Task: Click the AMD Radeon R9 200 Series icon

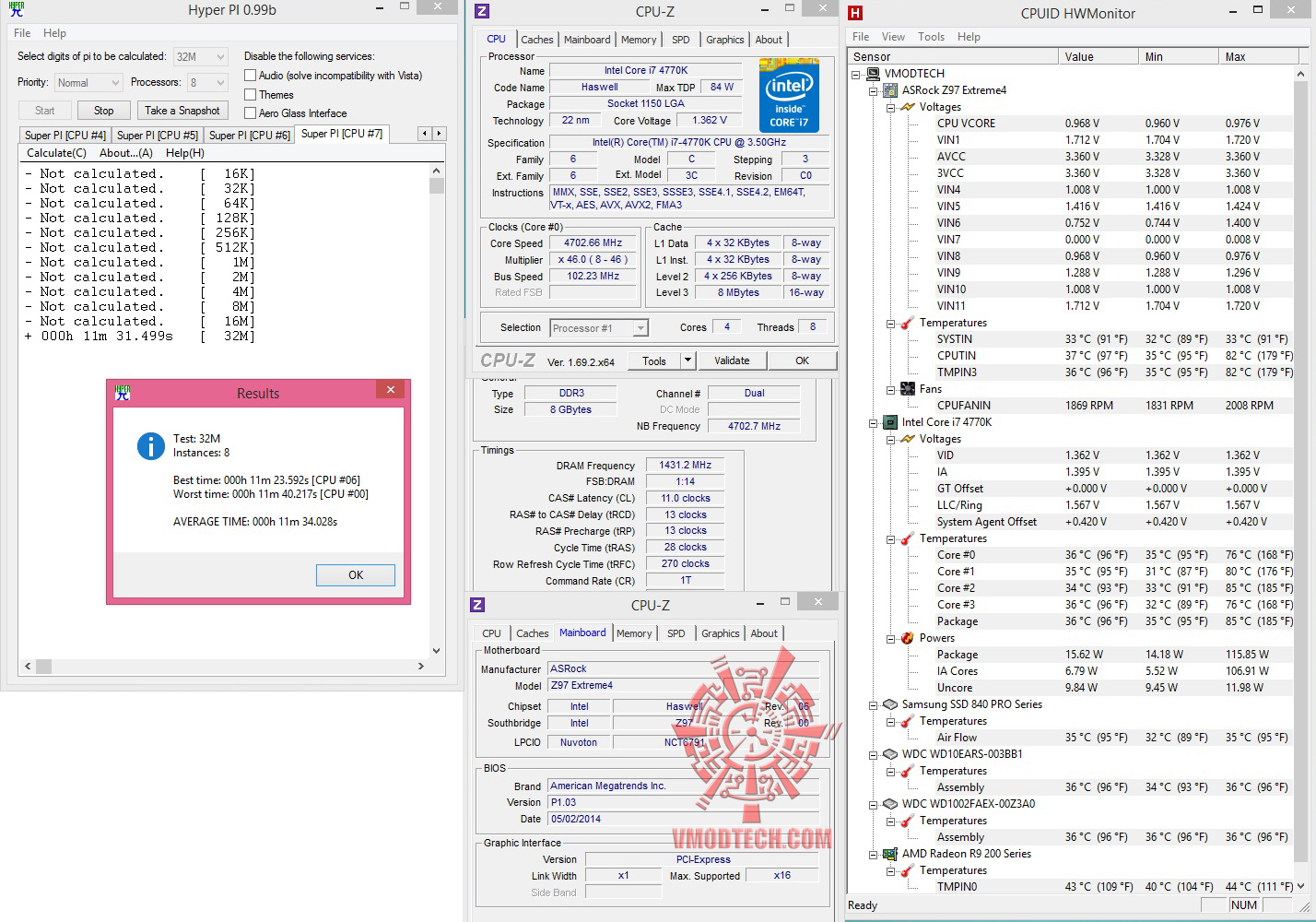Action: coord(890,854)
